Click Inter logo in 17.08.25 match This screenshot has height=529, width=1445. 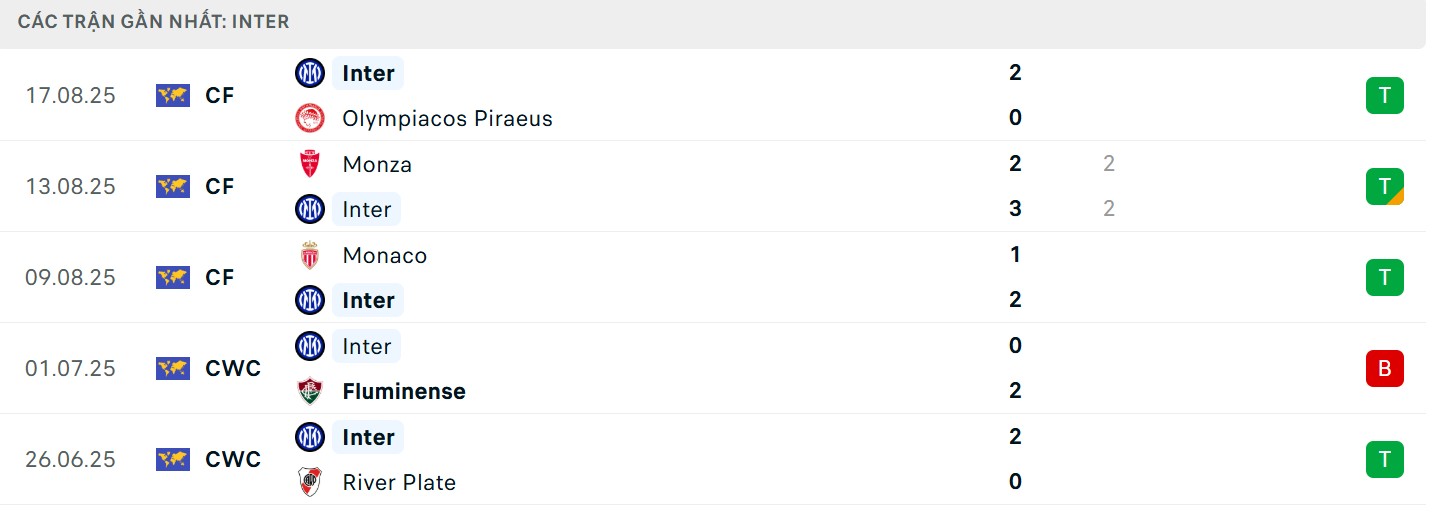(310, 73)
